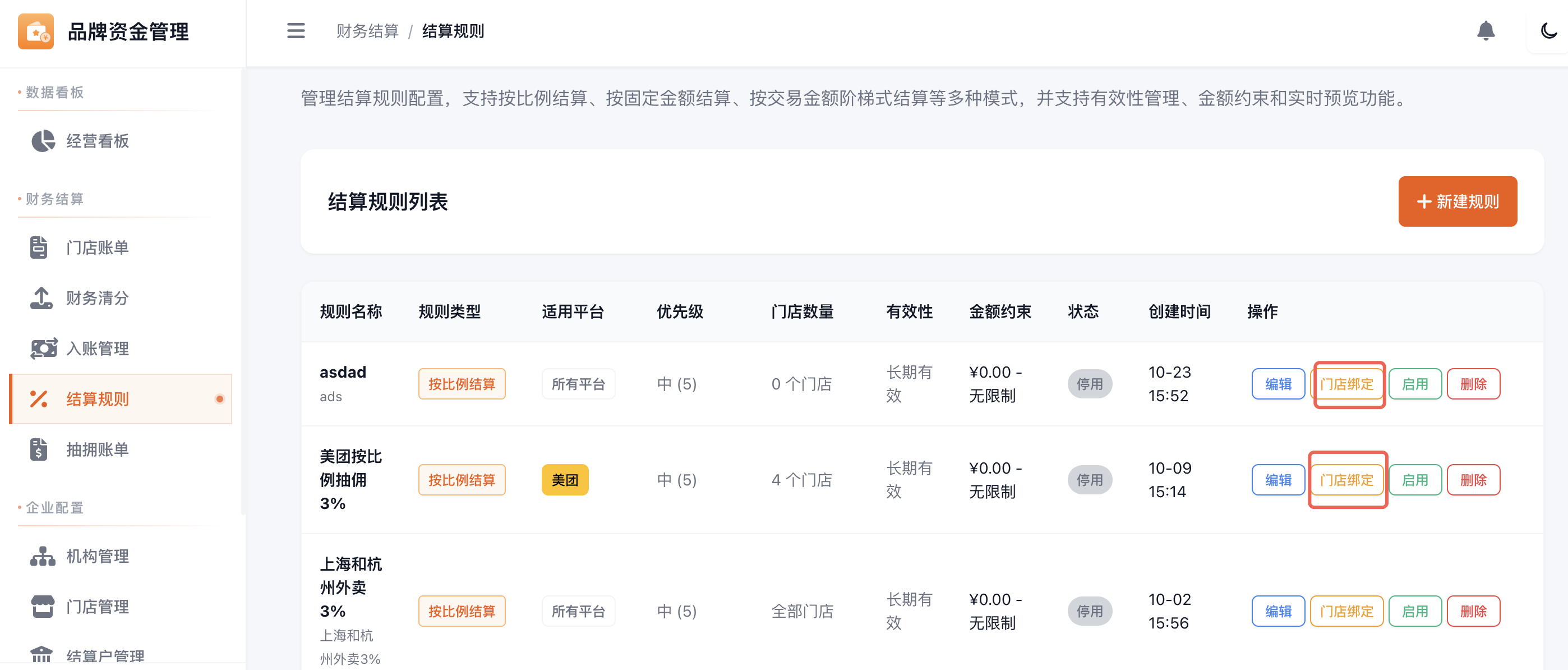Click the 美团 platform tag
1568x670 pixels.
(x=564, y=480)
